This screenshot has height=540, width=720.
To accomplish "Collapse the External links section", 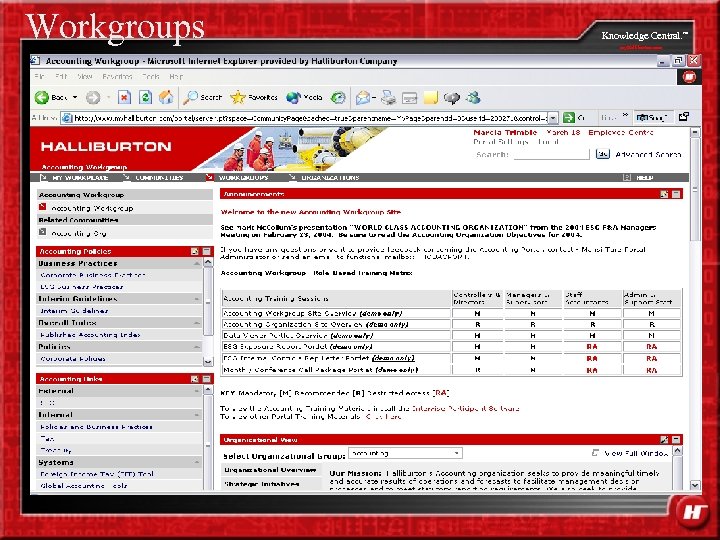I will pyautogui.click(x=197, y=391).
